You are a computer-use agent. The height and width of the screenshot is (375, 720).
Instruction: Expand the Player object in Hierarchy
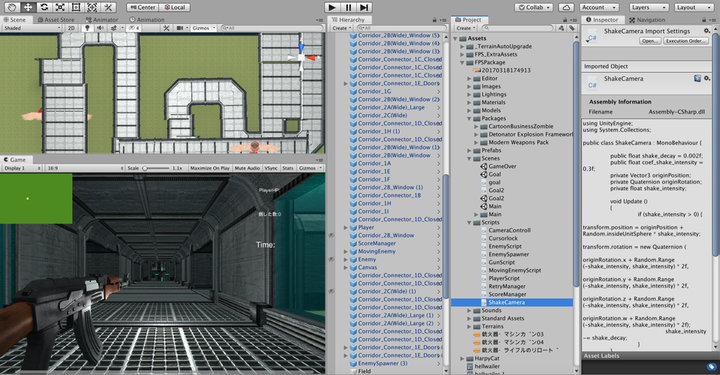345,227
